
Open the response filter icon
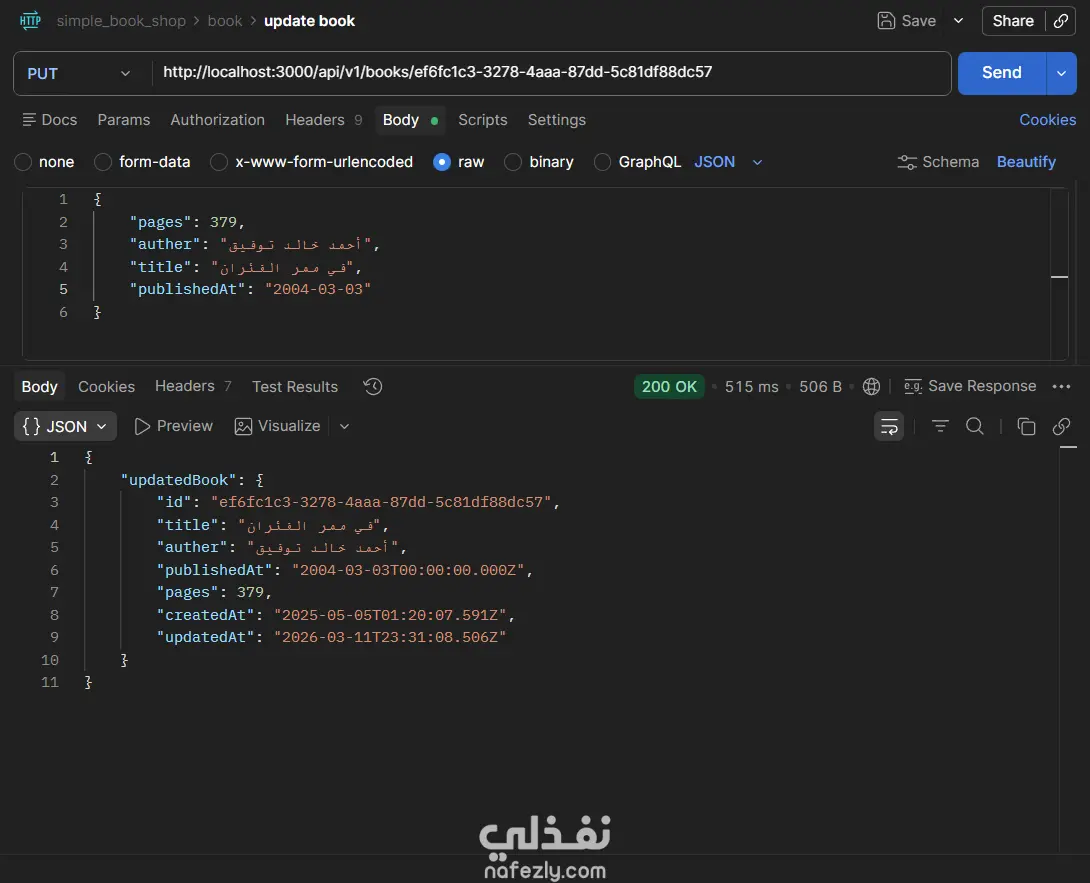coord(940,427)
